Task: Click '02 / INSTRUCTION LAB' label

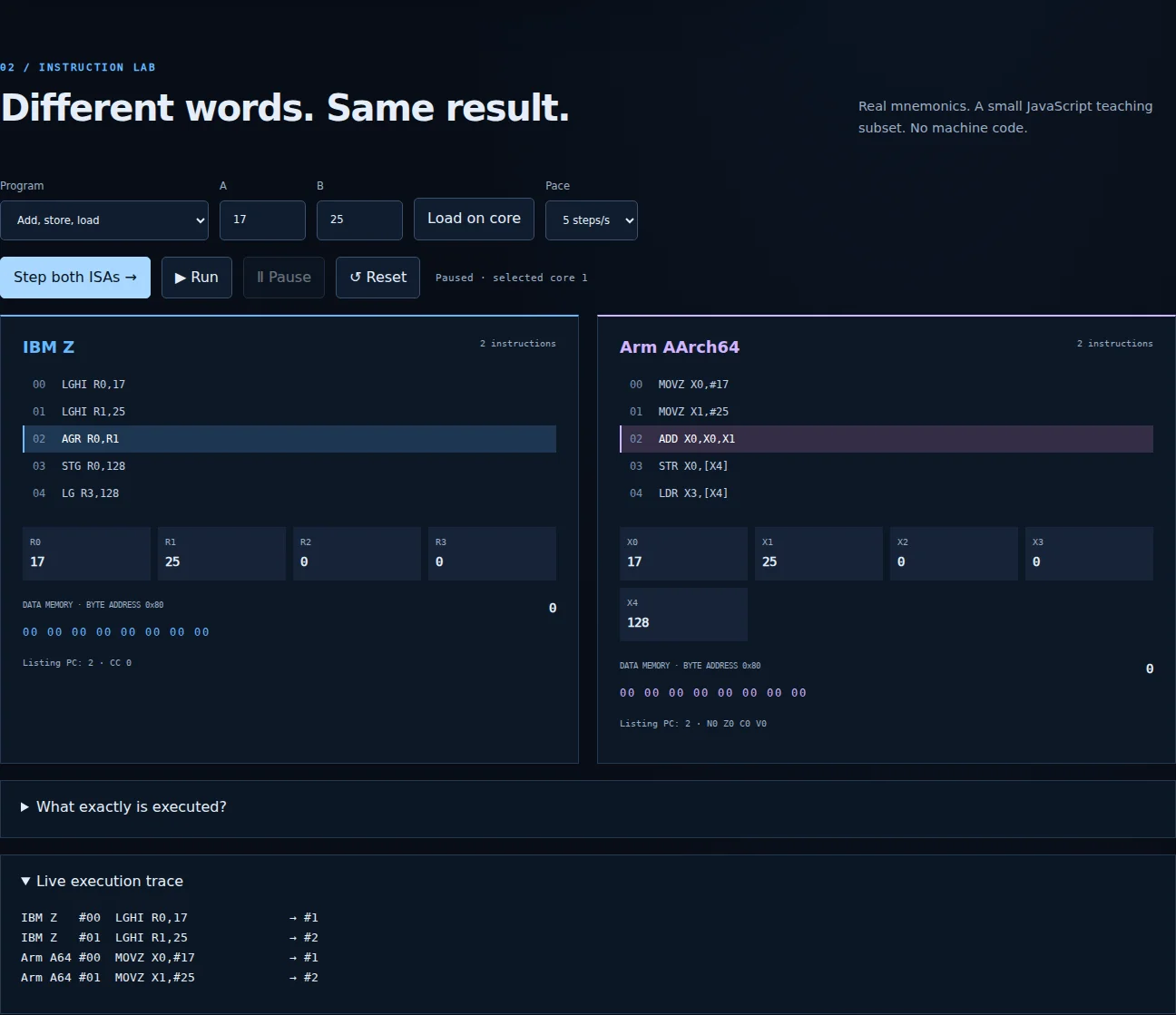Action: click(78, 67)
